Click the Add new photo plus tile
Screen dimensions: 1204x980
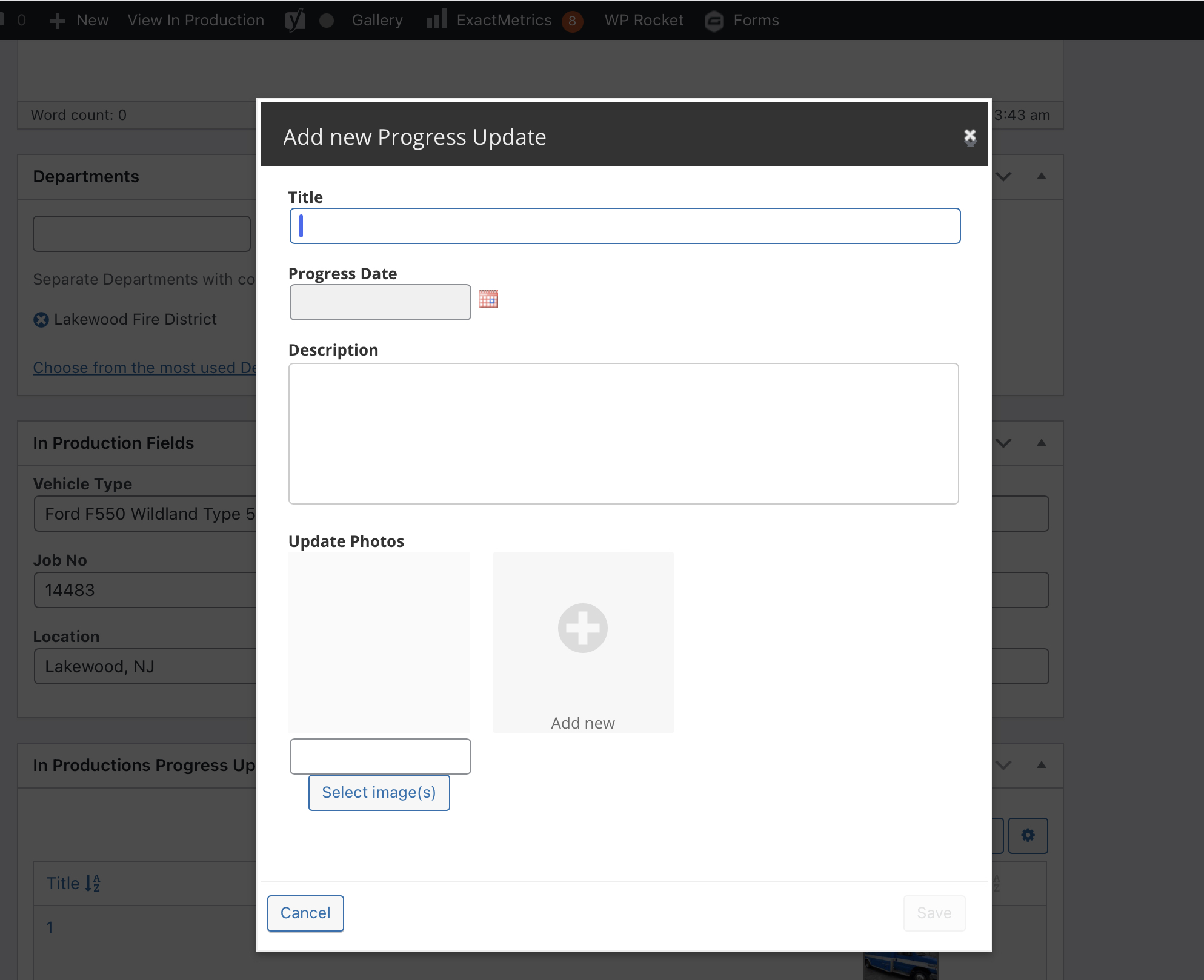[x=583, y=642]
